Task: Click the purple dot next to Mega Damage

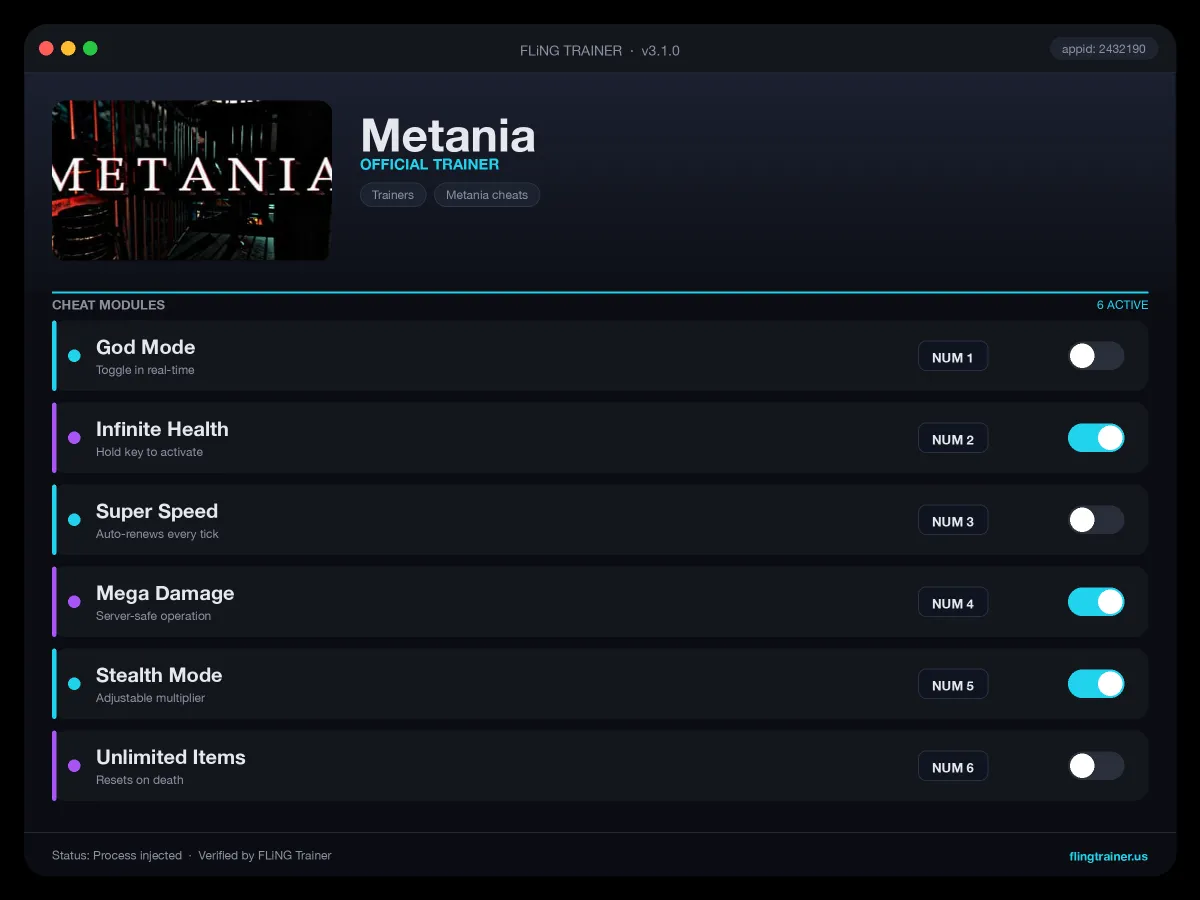Action: click(x=74, y=602)
